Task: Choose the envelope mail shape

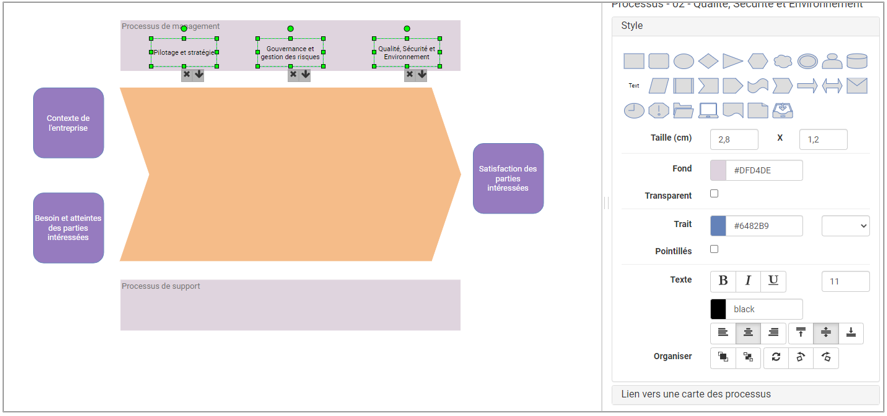Action: click(x=857, y=86)
